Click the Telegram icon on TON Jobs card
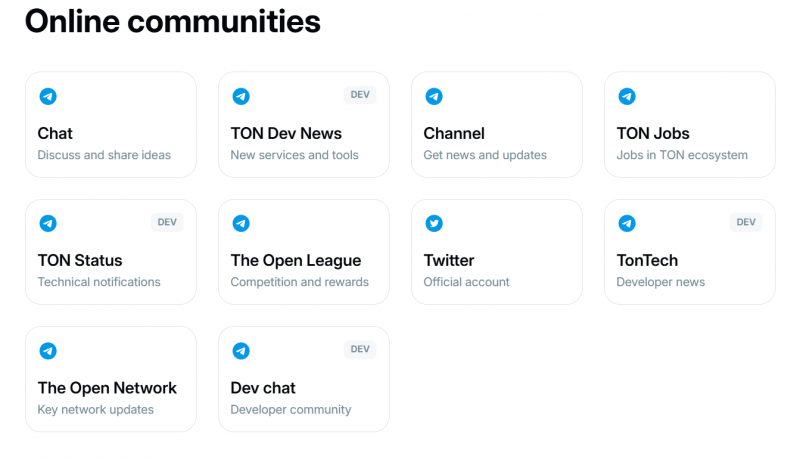 click(x=627, y=96)
